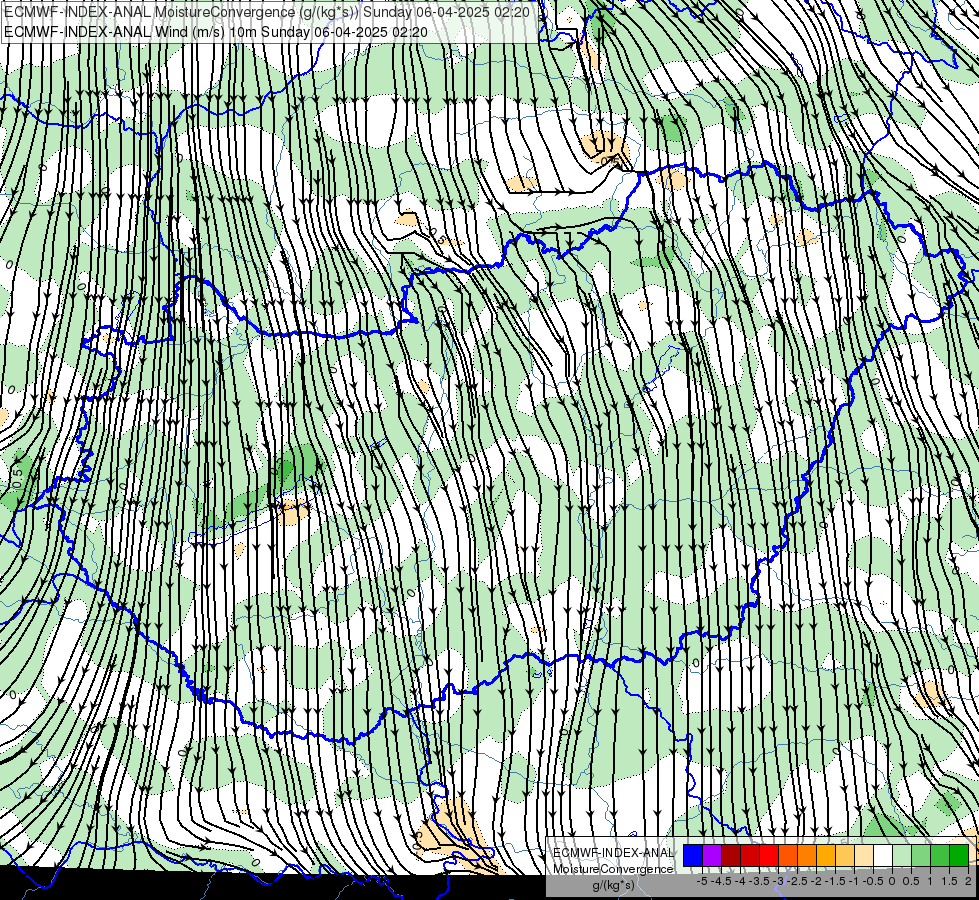Image resolution: width=979 pixels, height=900 pixels.
Task: Click the legend unit g/(kg*s)
Action: 614,886
